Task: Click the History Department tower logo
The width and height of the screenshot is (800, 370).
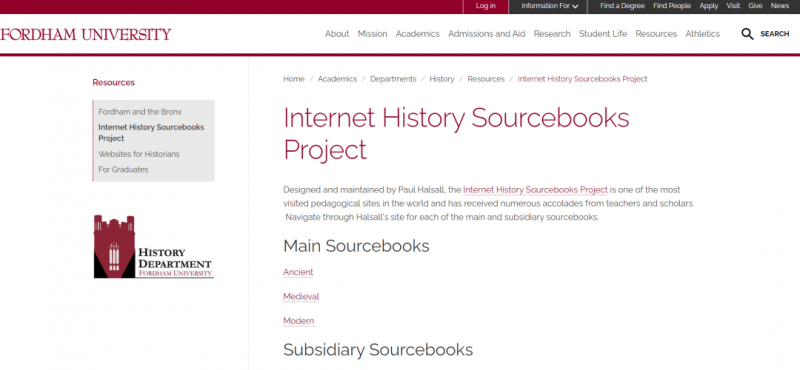Action: click(153, 246)
